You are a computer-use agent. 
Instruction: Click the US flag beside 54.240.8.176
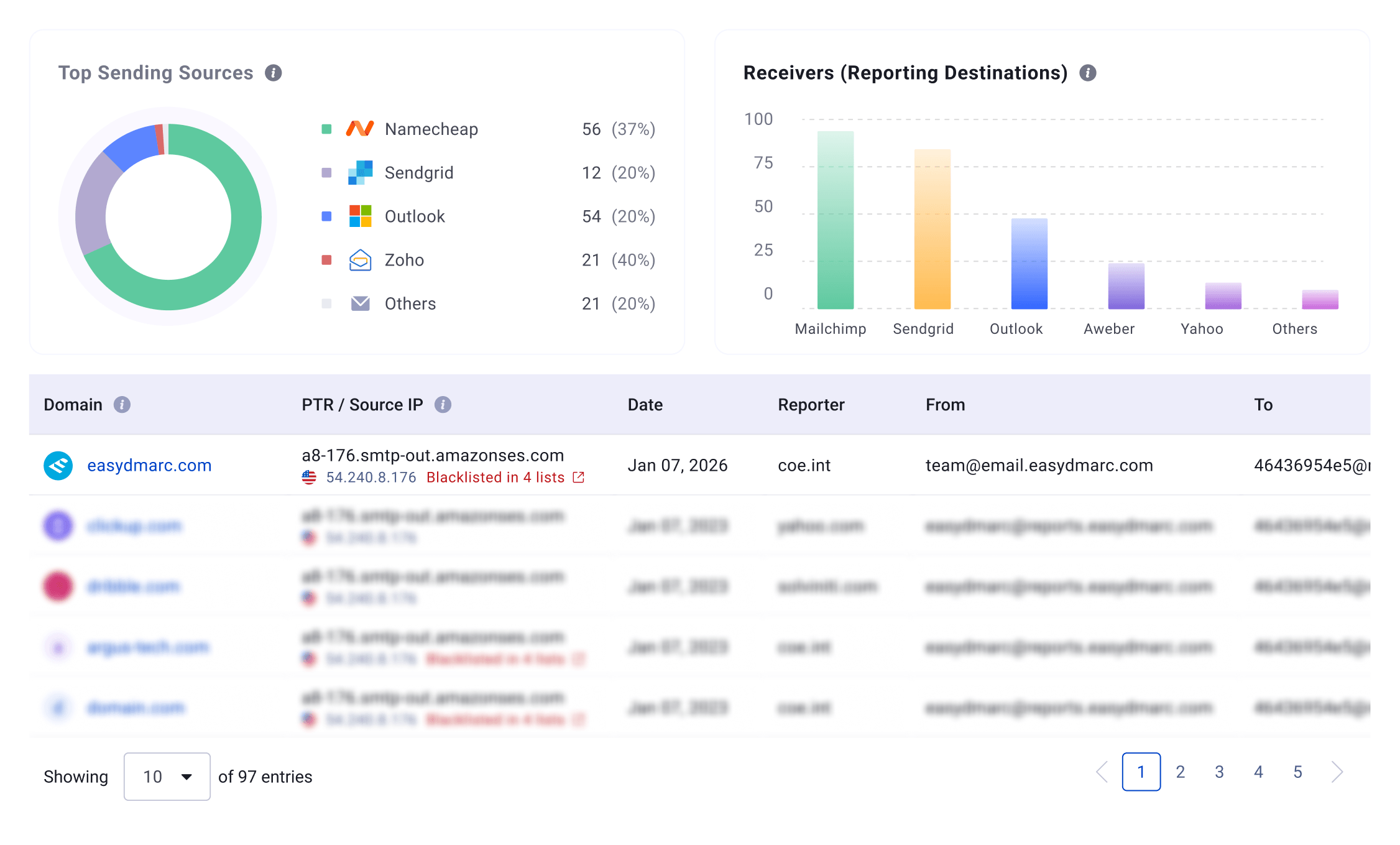[309, 478]
